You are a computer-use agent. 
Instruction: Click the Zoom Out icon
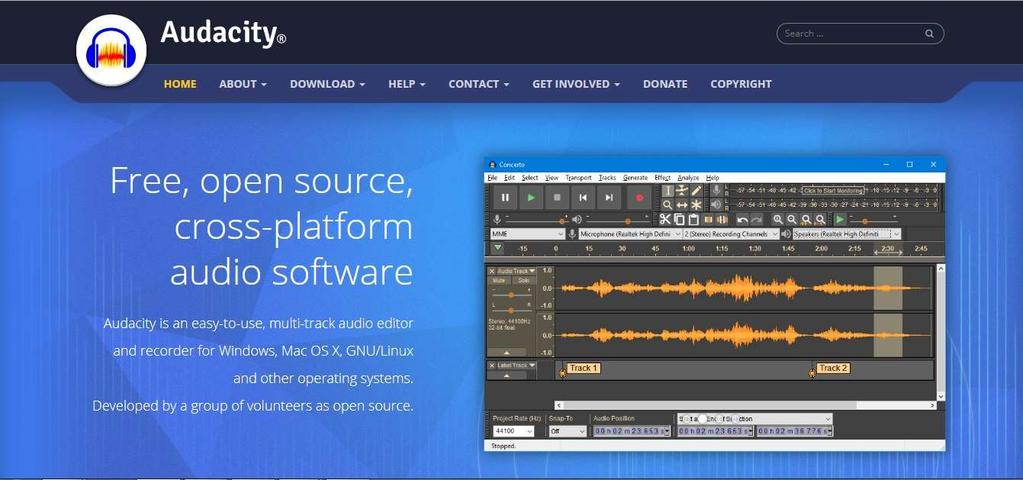click(x=792, y=220)
